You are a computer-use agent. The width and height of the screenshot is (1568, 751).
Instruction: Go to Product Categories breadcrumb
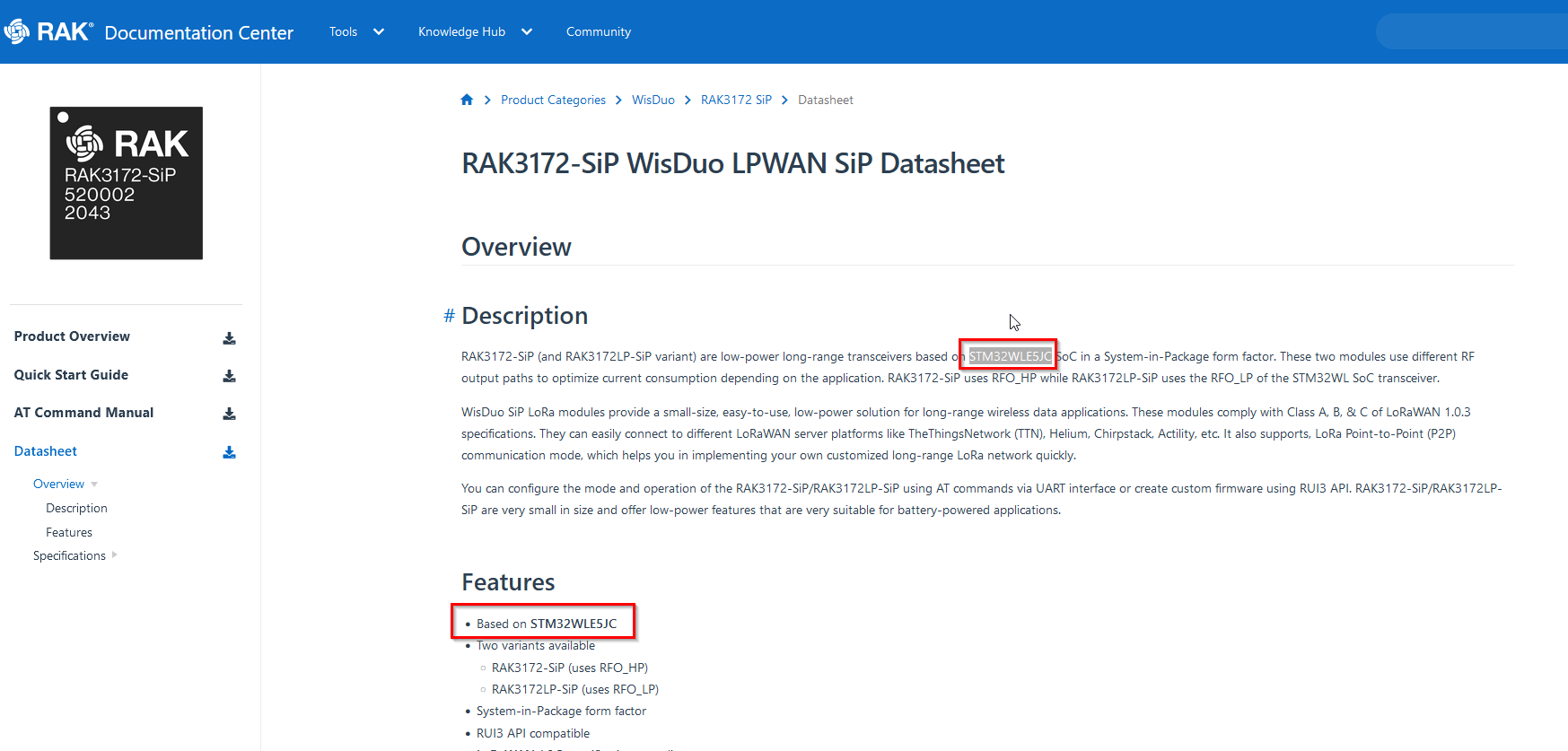[x=553, y=100]
